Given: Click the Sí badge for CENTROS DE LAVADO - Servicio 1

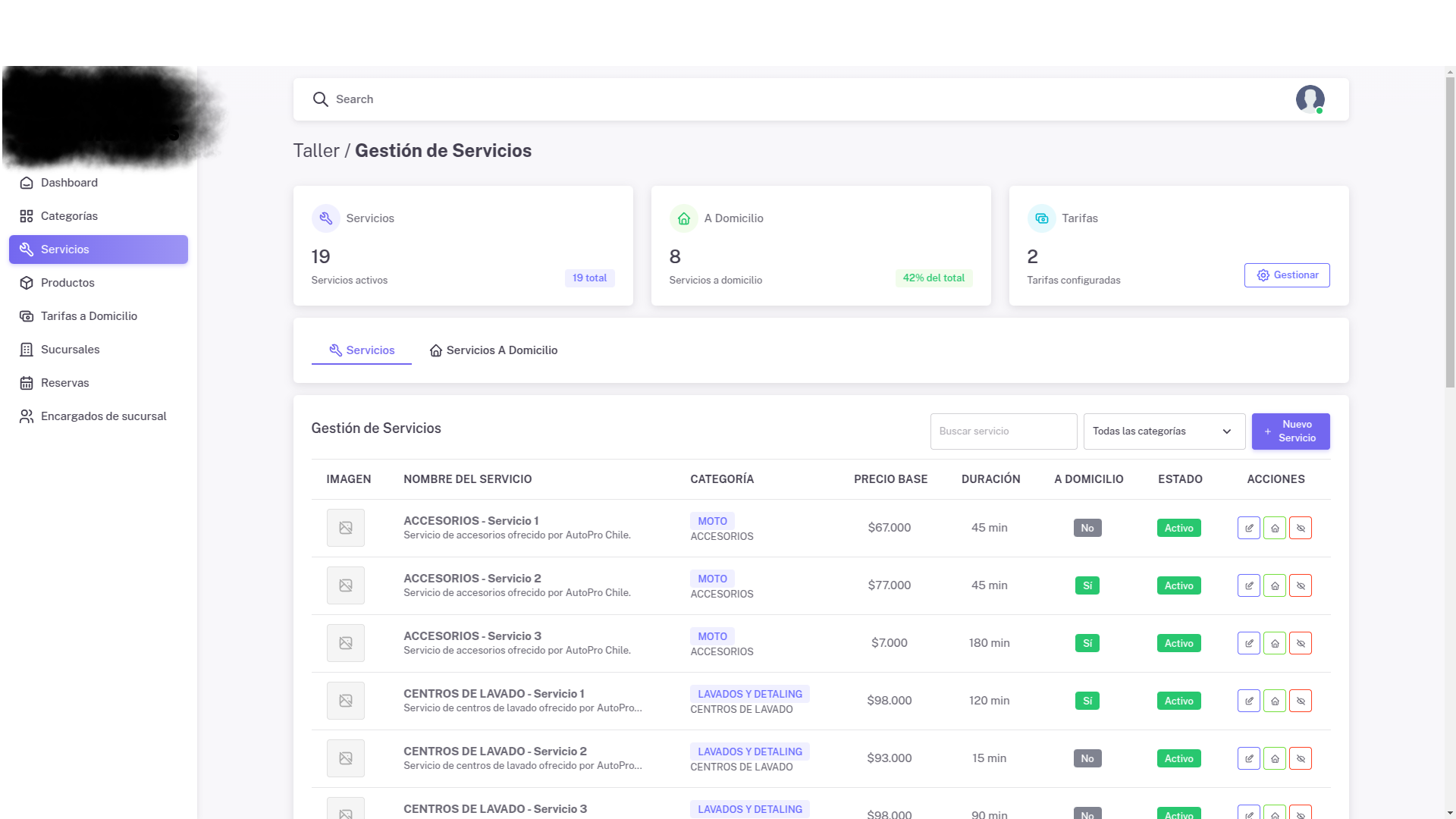Looking at the screenshot, I should click(1087, 700).
